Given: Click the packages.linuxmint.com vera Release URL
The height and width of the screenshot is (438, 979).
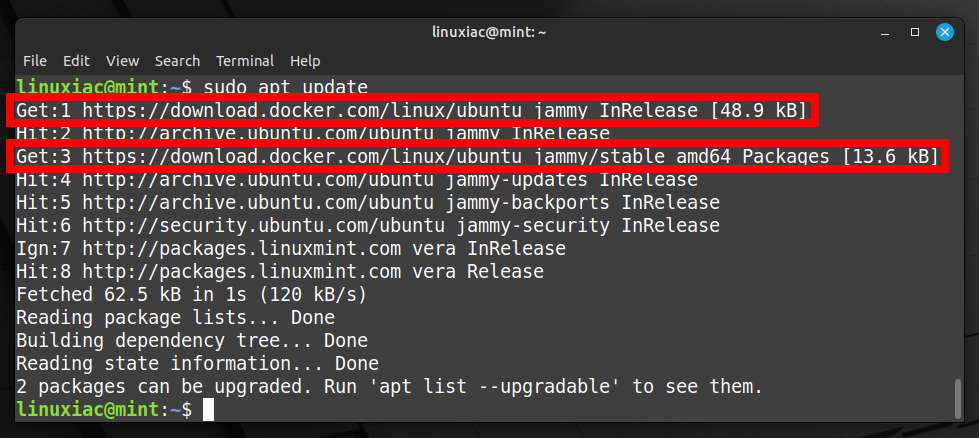Looking at the screenshot, I should point(242,271).
